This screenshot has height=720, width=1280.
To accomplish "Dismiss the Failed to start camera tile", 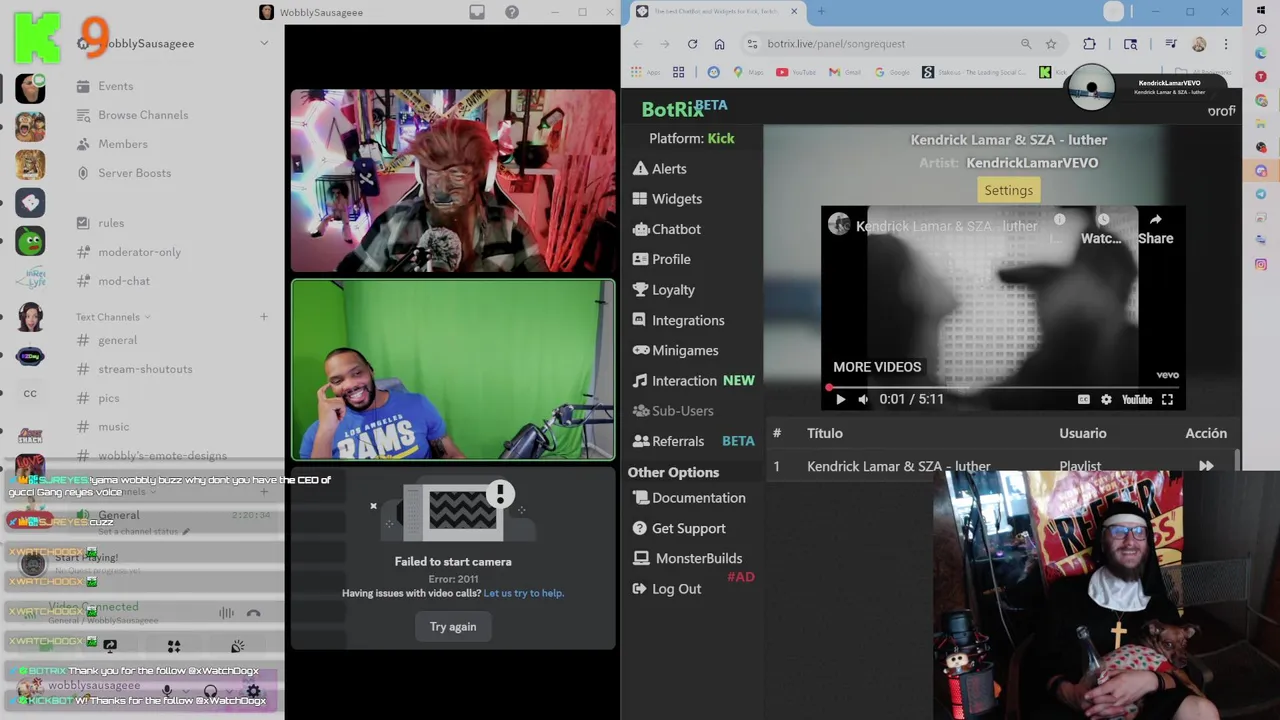I will point(373,506).
